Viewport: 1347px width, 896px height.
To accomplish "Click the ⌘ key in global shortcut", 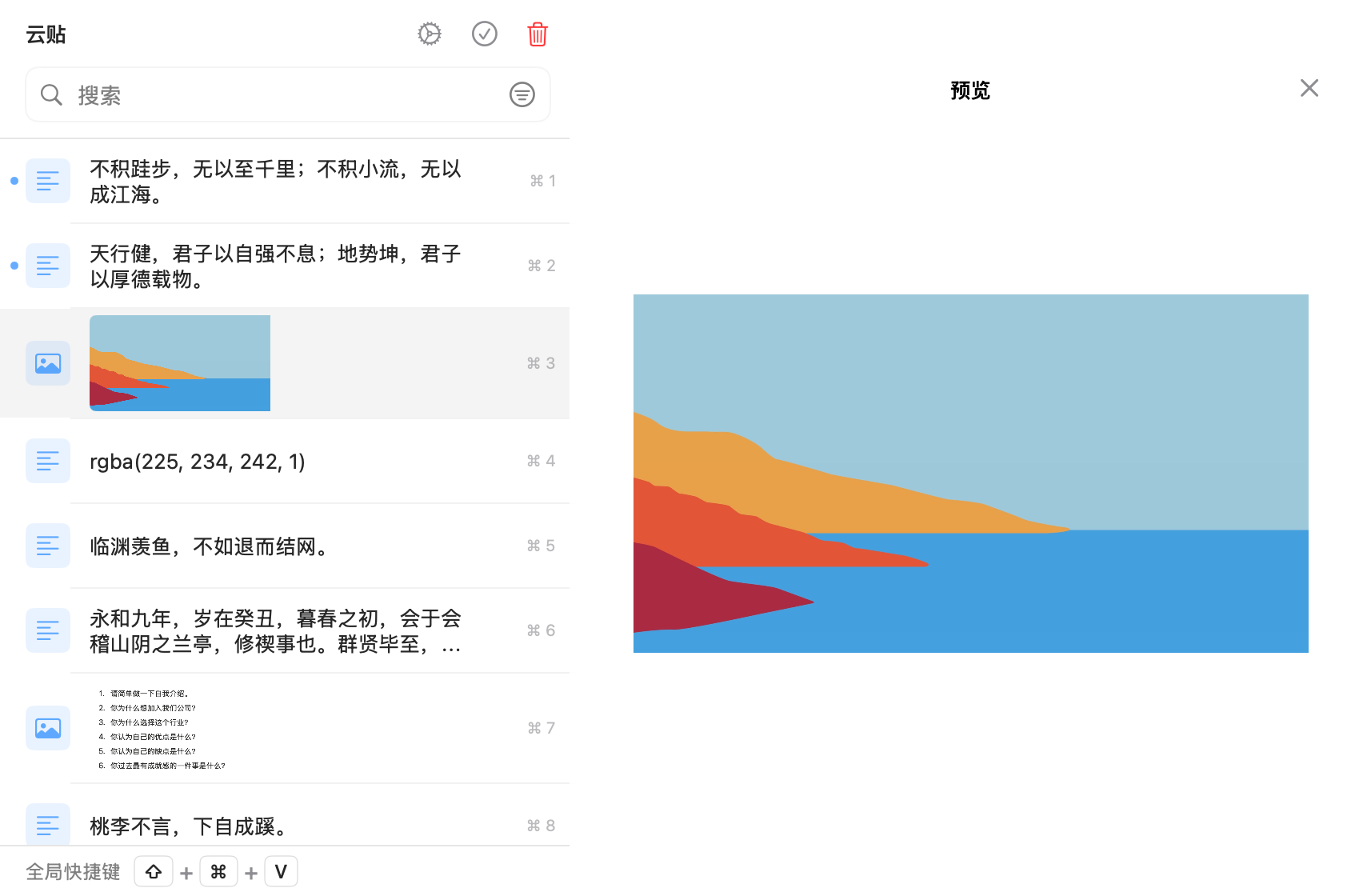I will (218, 871).
